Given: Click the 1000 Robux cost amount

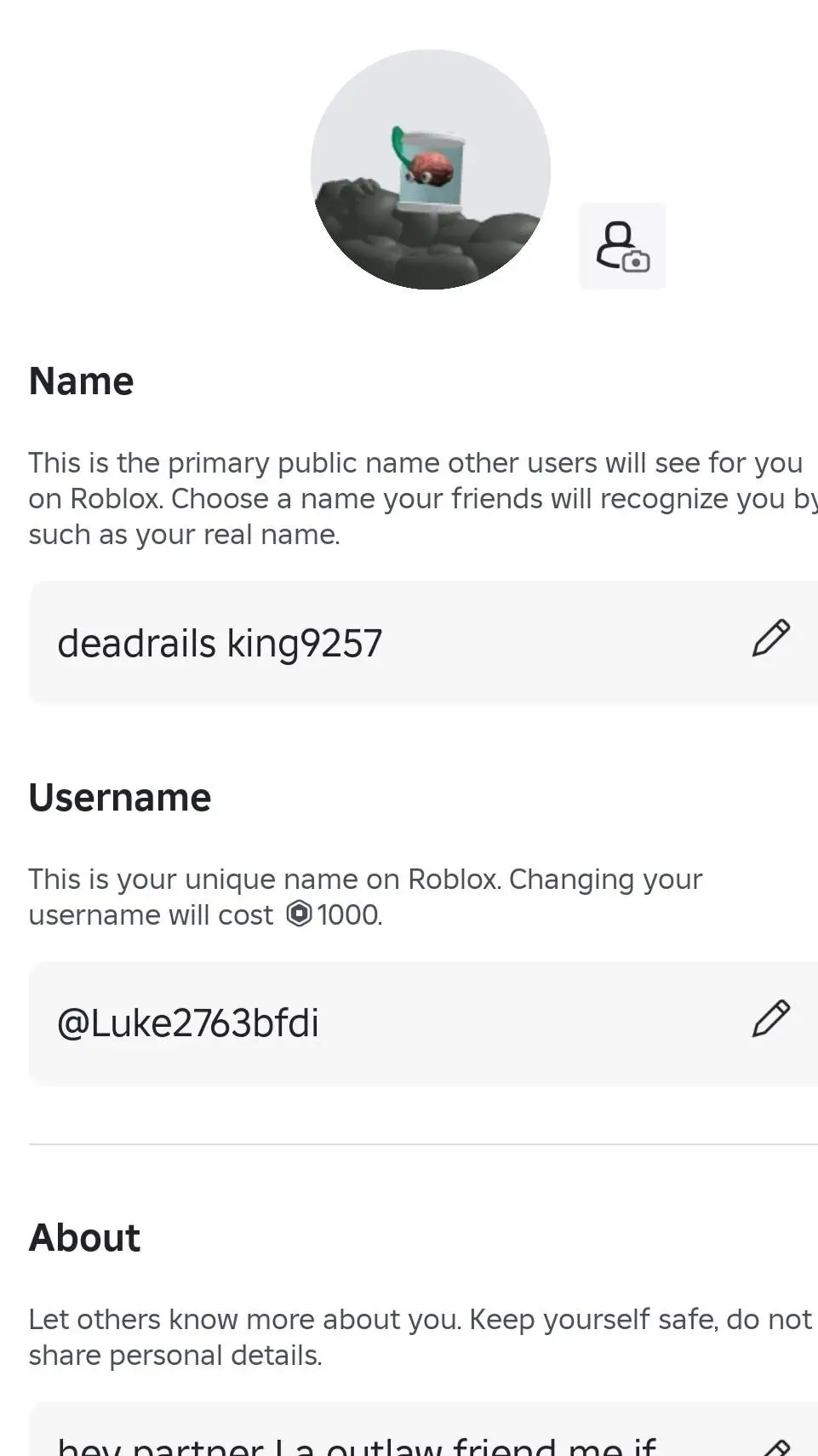Looking at the screenshot, I should (350, 914).
